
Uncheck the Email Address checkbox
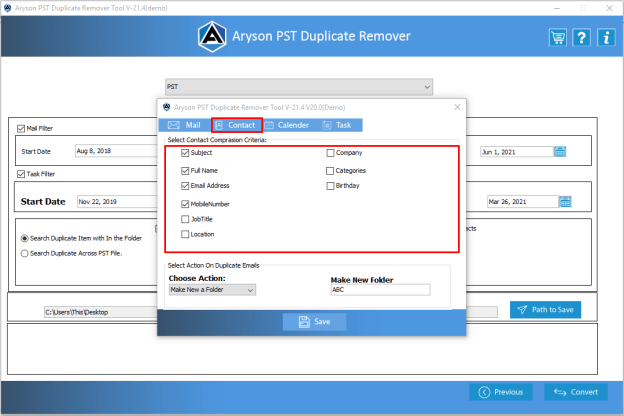(185, 186)
